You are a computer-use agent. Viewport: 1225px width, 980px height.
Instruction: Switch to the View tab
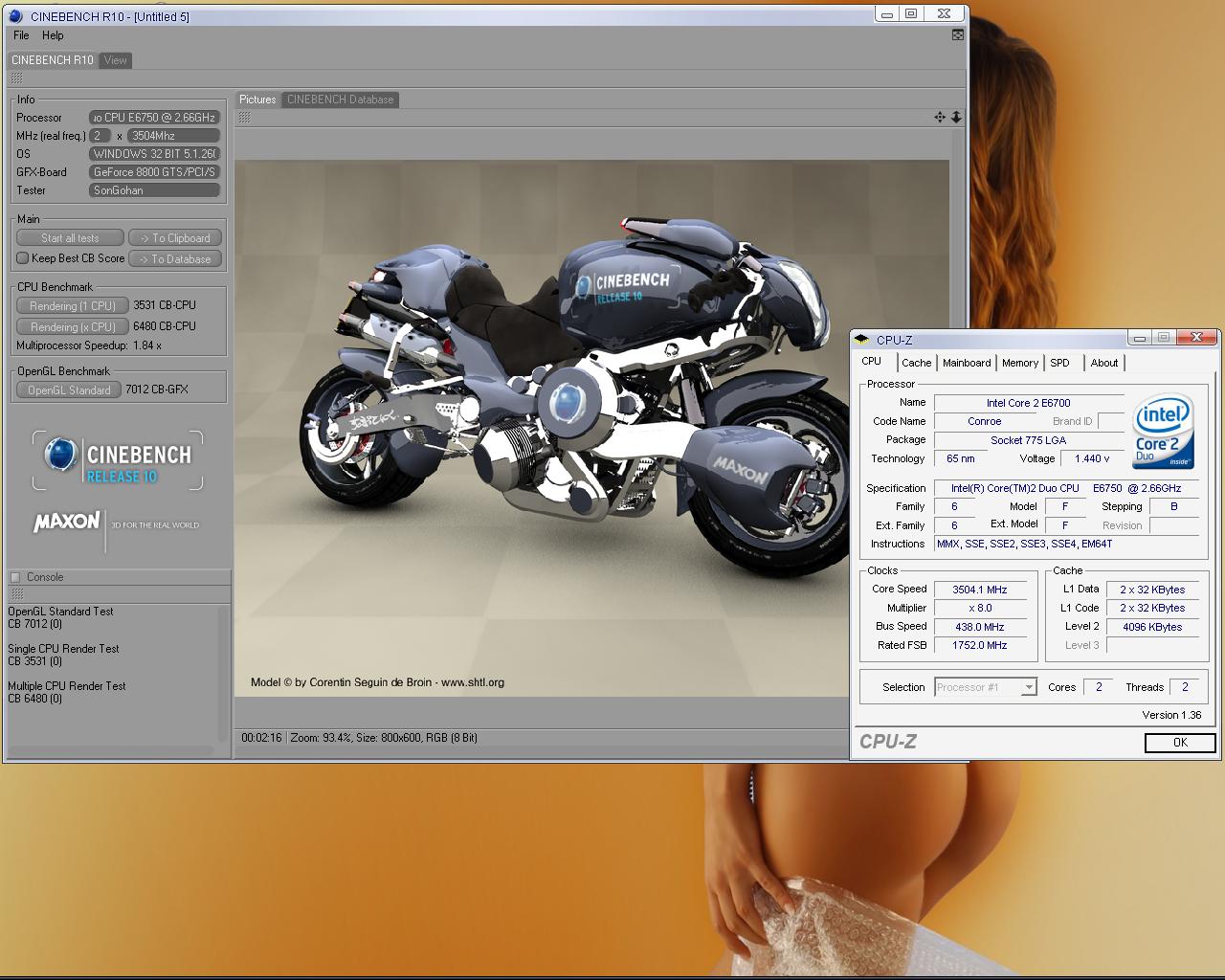pos(116,60)
